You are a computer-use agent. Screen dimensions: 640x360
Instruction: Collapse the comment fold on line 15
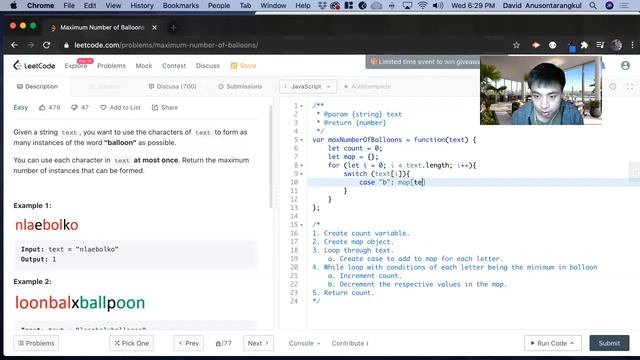[302, 225]
